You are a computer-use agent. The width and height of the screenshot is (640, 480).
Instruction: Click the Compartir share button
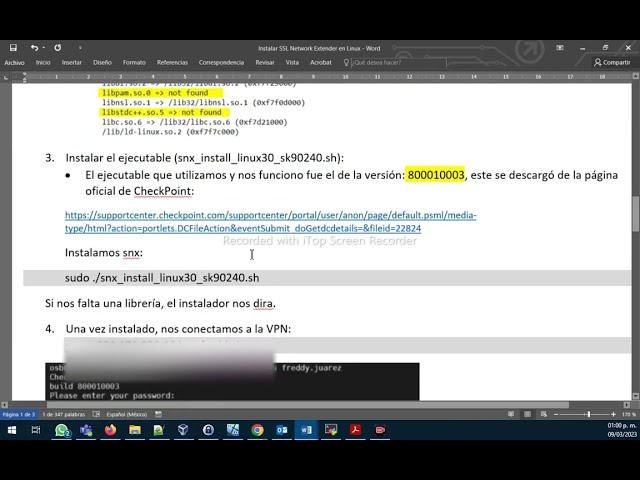612,62
